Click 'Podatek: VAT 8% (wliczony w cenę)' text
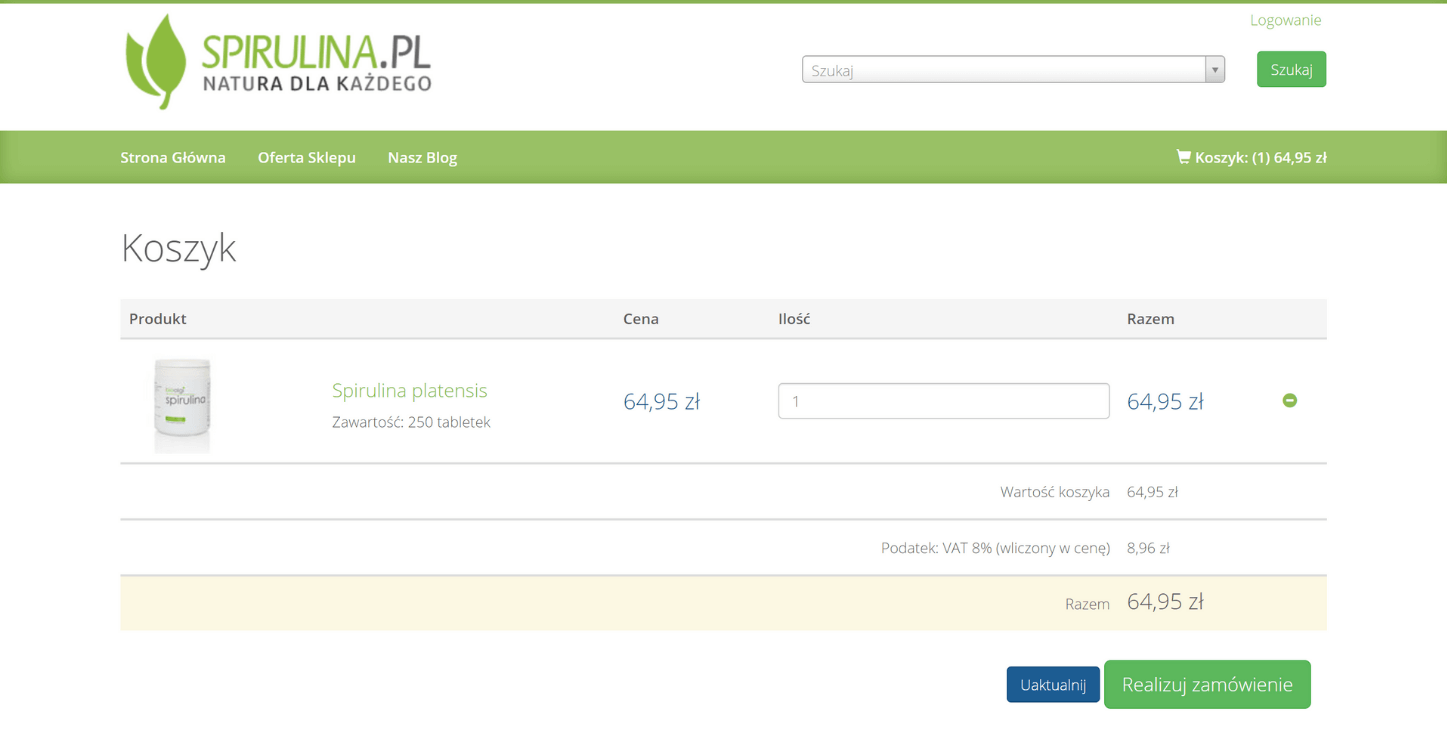The height and width of the screenshot is (734, 1447). [995, 548]
